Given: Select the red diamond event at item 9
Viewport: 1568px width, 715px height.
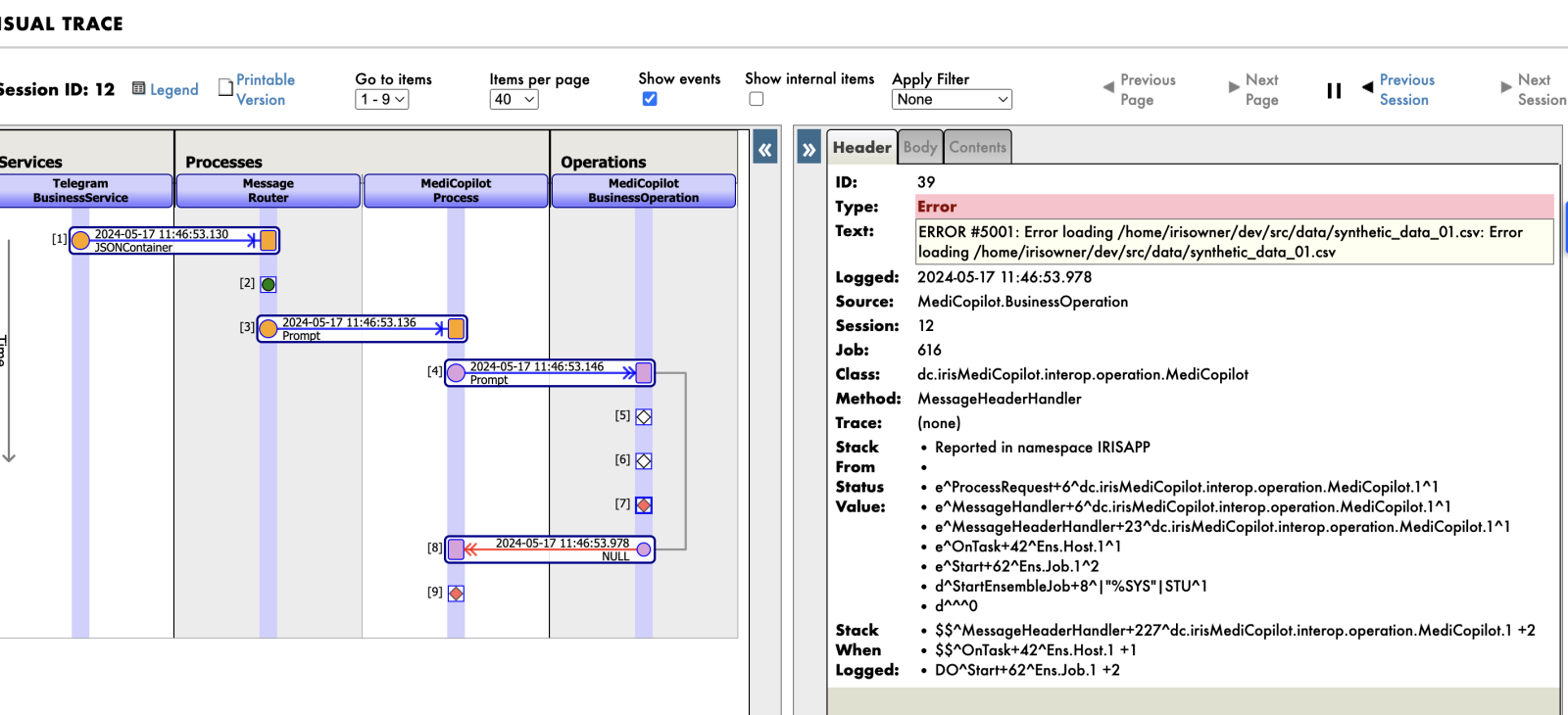Looking at the screenshot, I should click(x=456, y=594).
